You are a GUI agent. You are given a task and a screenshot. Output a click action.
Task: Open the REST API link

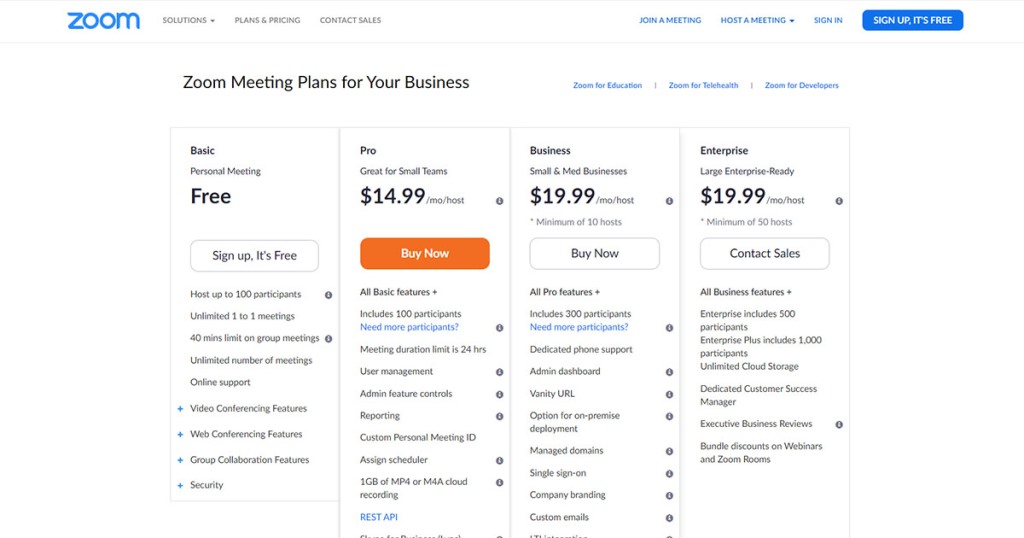379,517
